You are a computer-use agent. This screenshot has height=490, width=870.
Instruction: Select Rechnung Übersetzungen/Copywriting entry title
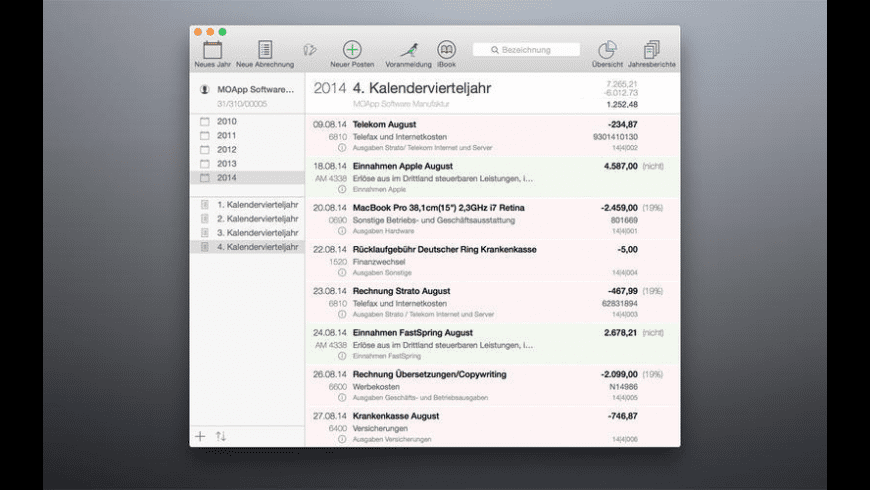[430, 374]
